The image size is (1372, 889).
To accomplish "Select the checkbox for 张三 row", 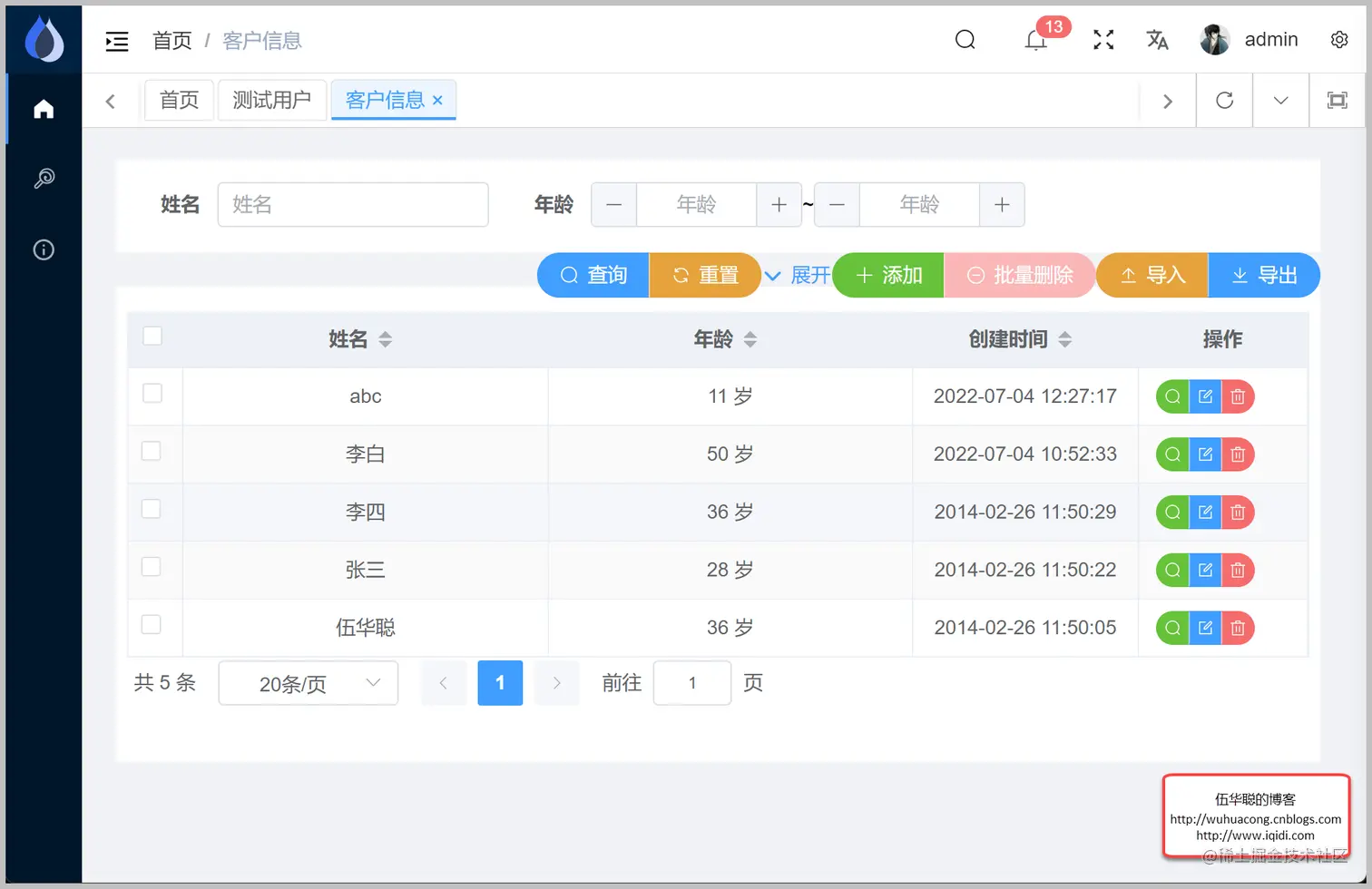I will point(152,567).
